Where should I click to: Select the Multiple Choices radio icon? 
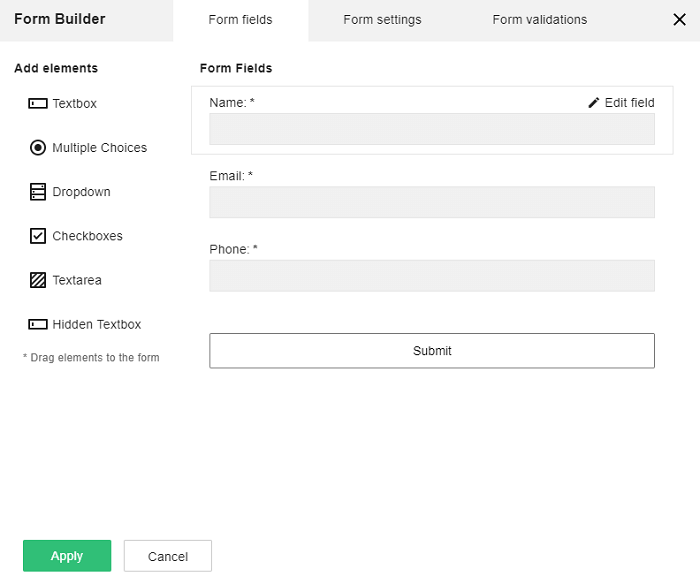coord(38,148)
